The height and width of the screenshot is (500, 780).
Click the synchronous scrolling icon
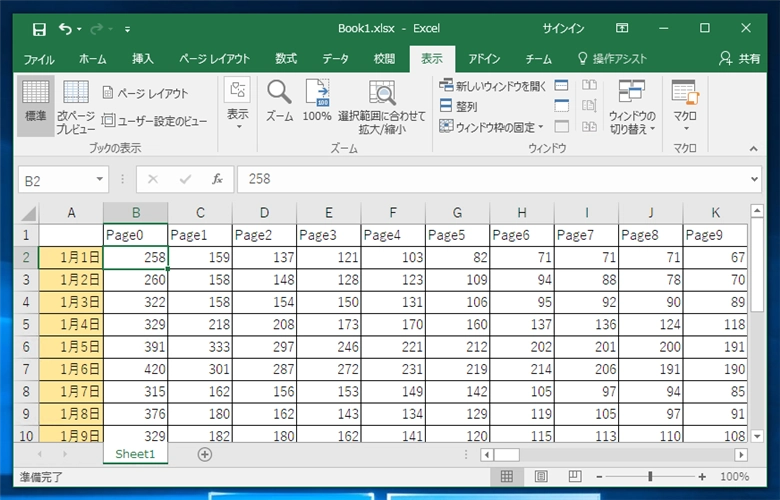click(x=589, y=105)
